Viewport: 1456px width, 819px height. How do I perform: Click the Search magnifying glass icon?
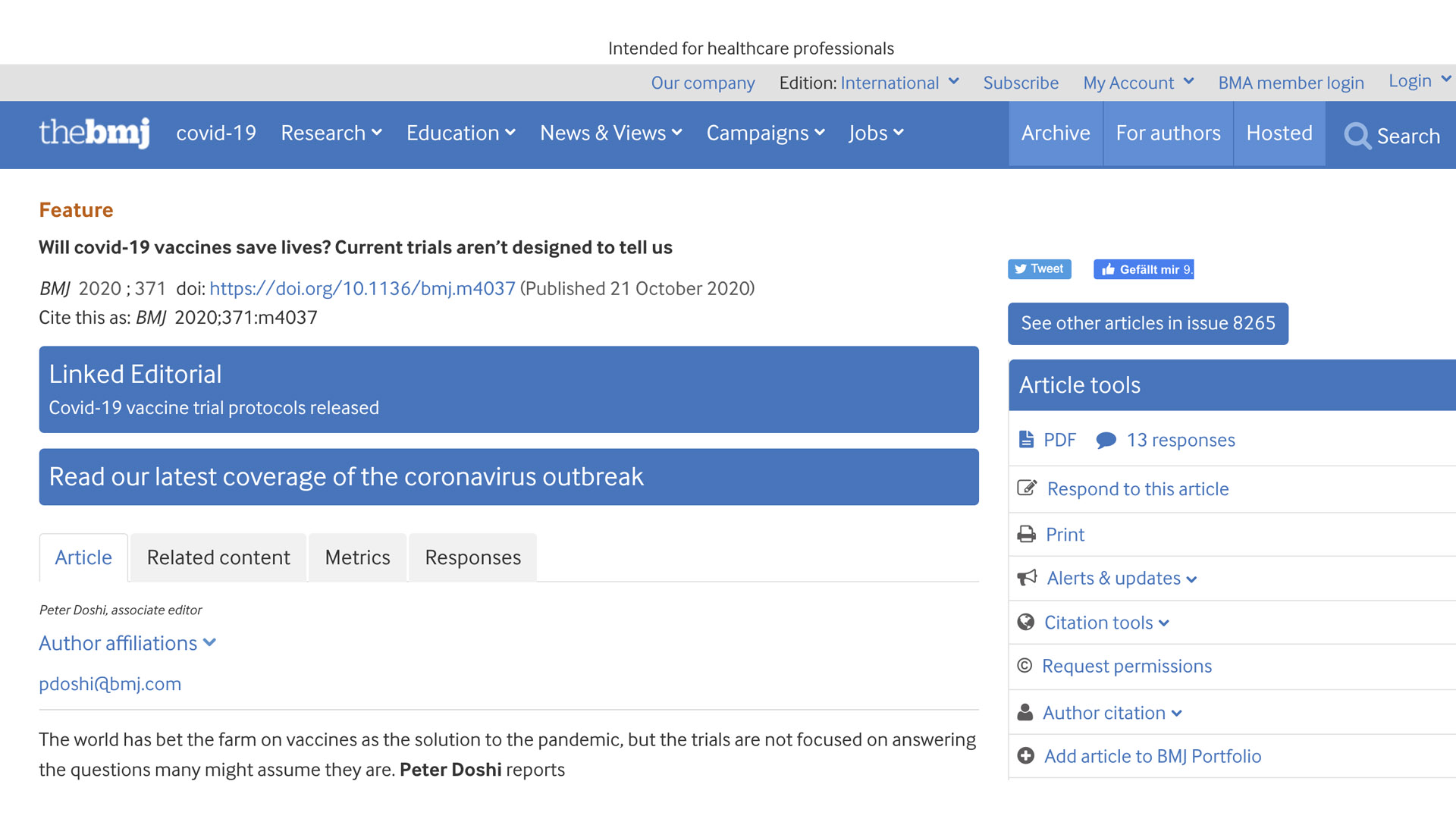1357,136
